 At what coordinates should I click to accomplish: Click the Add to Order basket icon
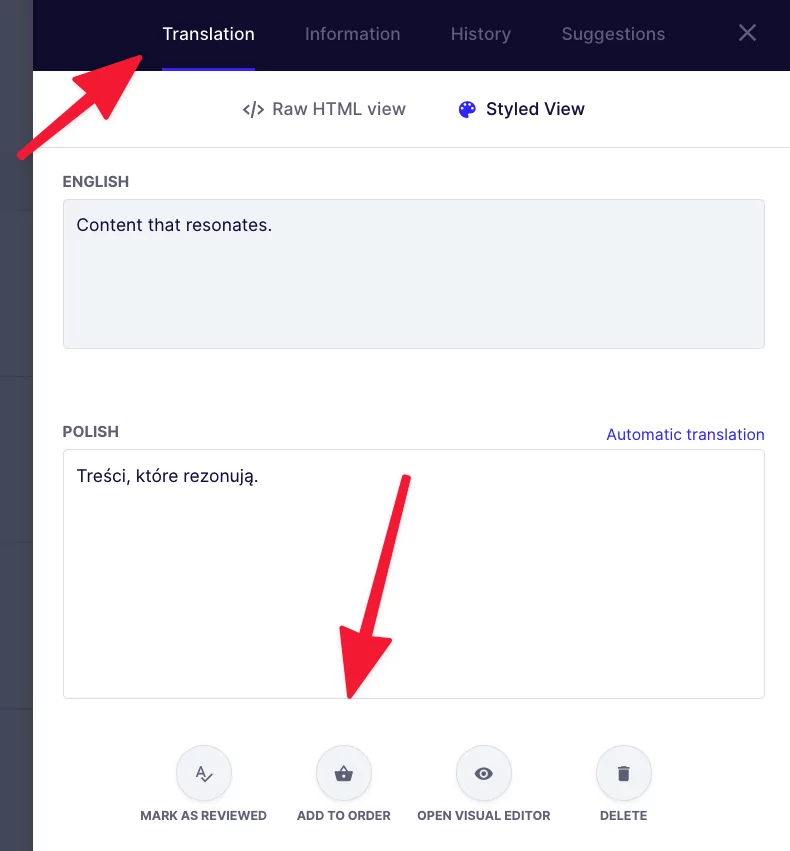coord(343,773)
